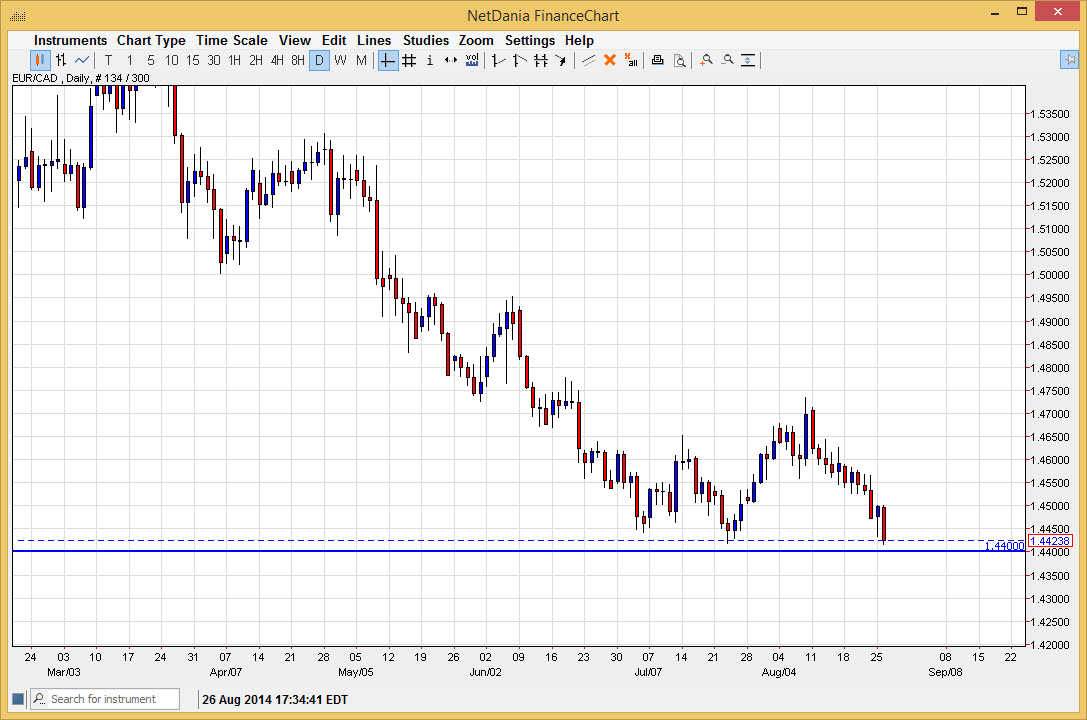This screenshot has height=720, width=1087.
Task: Click the printer icon
Action: (x=657, y=60)
